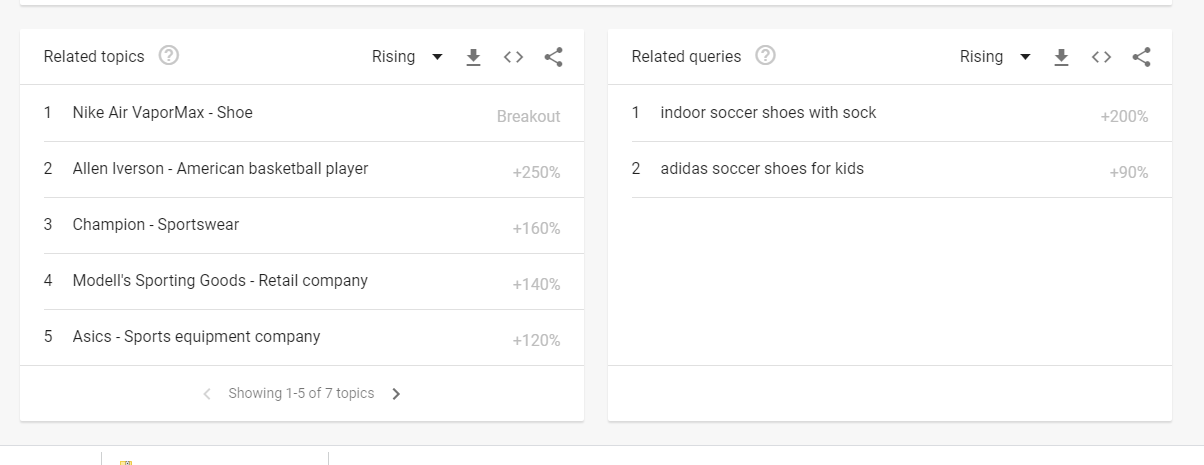This screenshot has height=465, width=1204.
Task: Click help icon beside Related topics
Action: point(169,56)
